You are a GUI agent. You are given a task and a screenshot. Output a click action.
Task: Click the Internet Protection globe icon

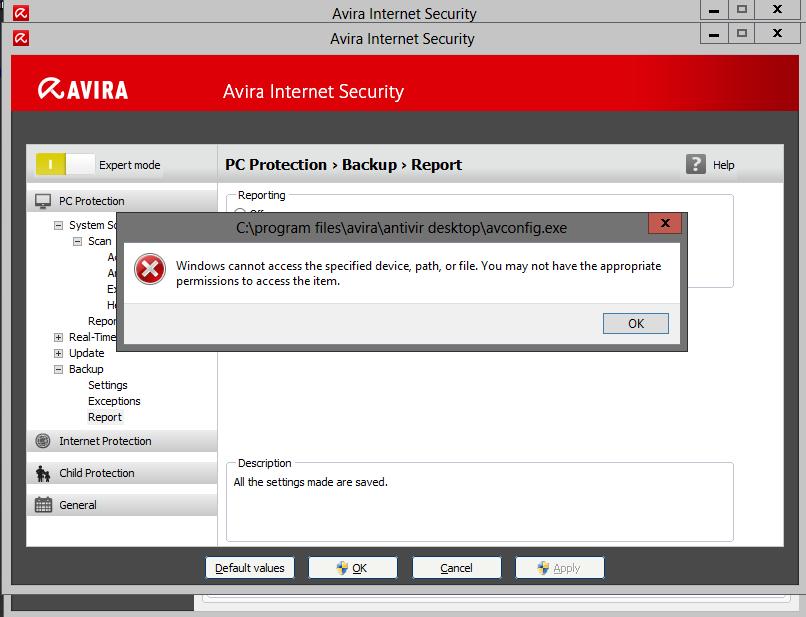(x=43, y=441)
